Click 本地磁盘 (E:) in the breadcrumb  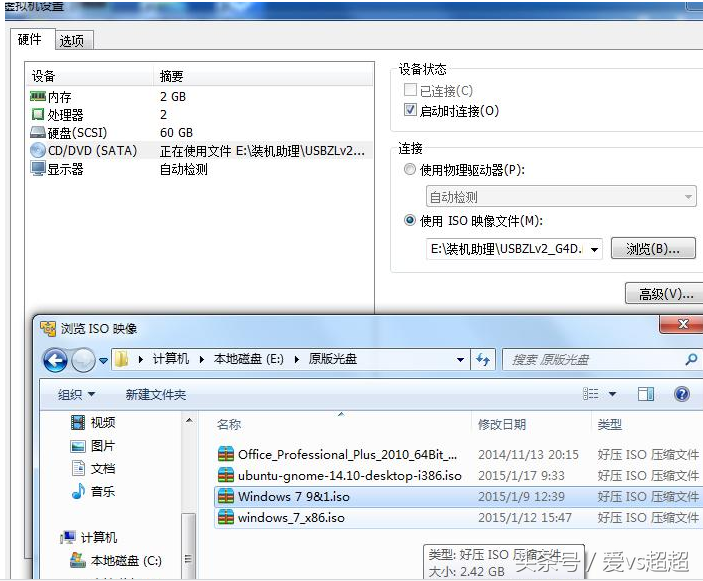pyautogui.click(x=249, y=359)
